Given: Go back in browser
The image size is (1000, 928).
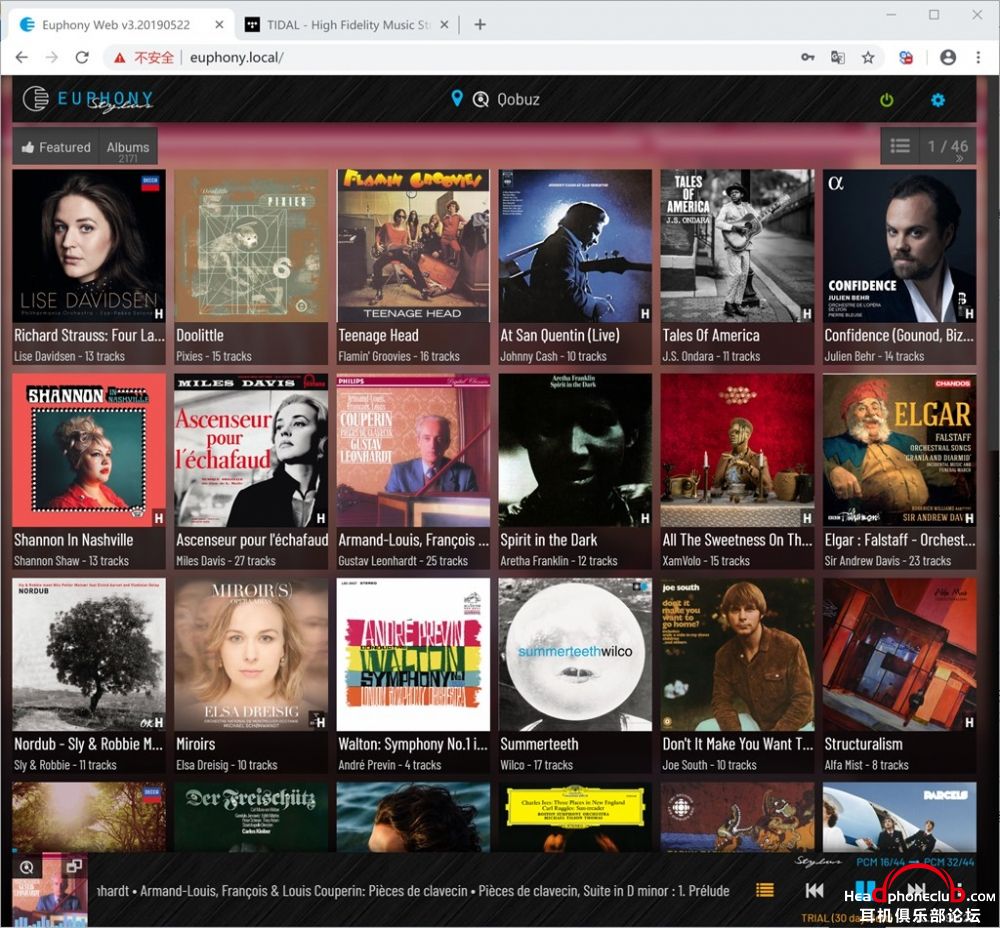Looking at the screenshot, I should (22, 57).
